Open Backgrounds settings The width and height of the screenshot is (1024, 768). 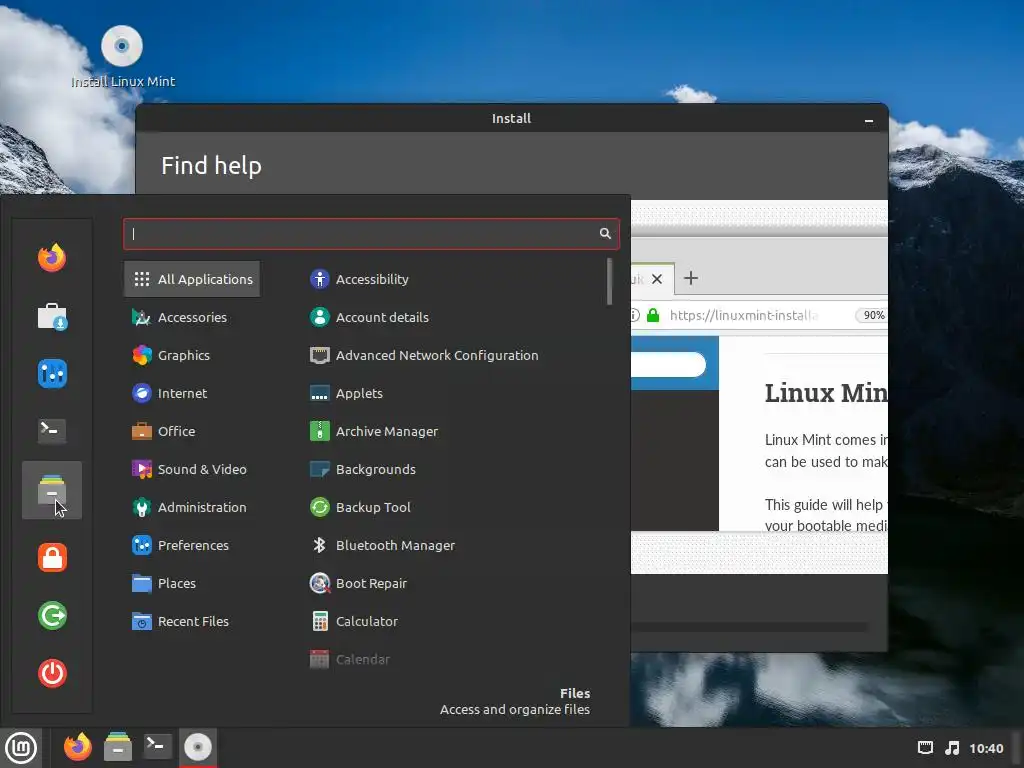click(x=362, y=469)
